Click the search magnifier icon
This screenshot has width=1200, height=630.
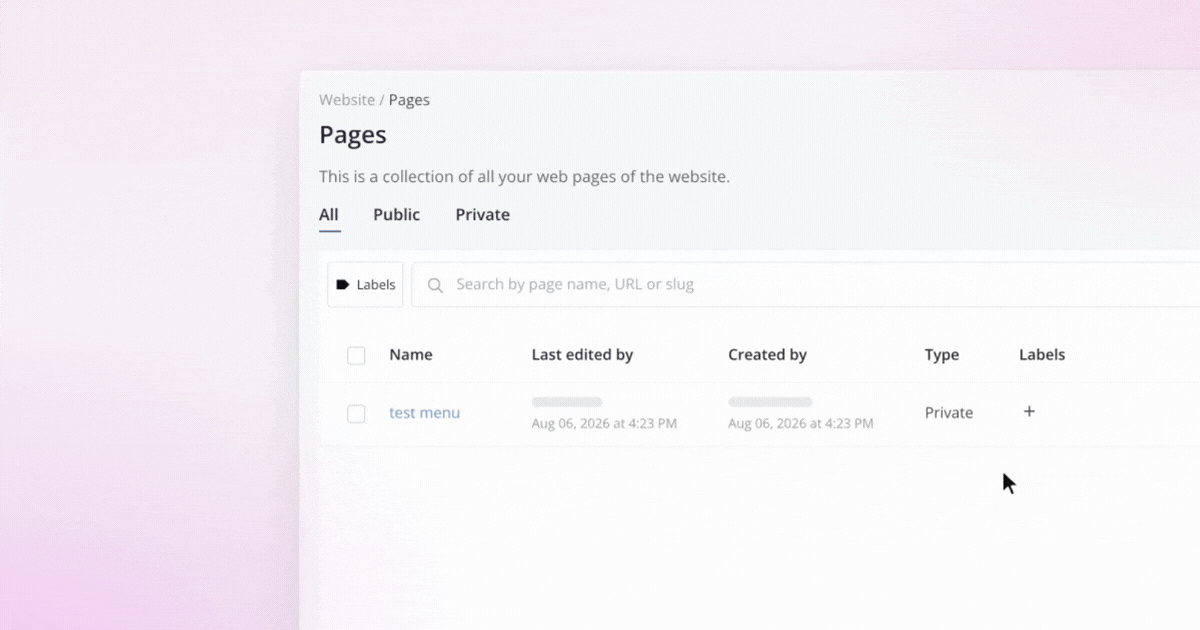click(x=435, y=285)
